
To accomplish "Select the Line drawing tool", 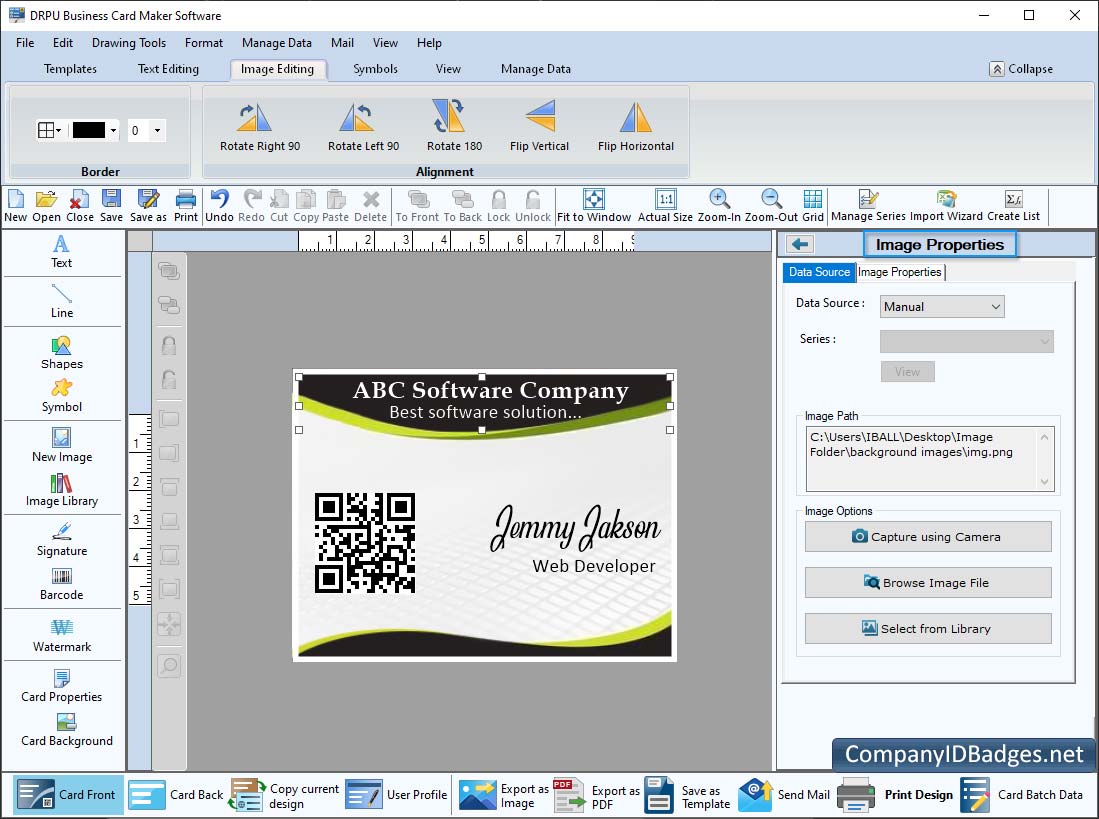I will point(62,301).
